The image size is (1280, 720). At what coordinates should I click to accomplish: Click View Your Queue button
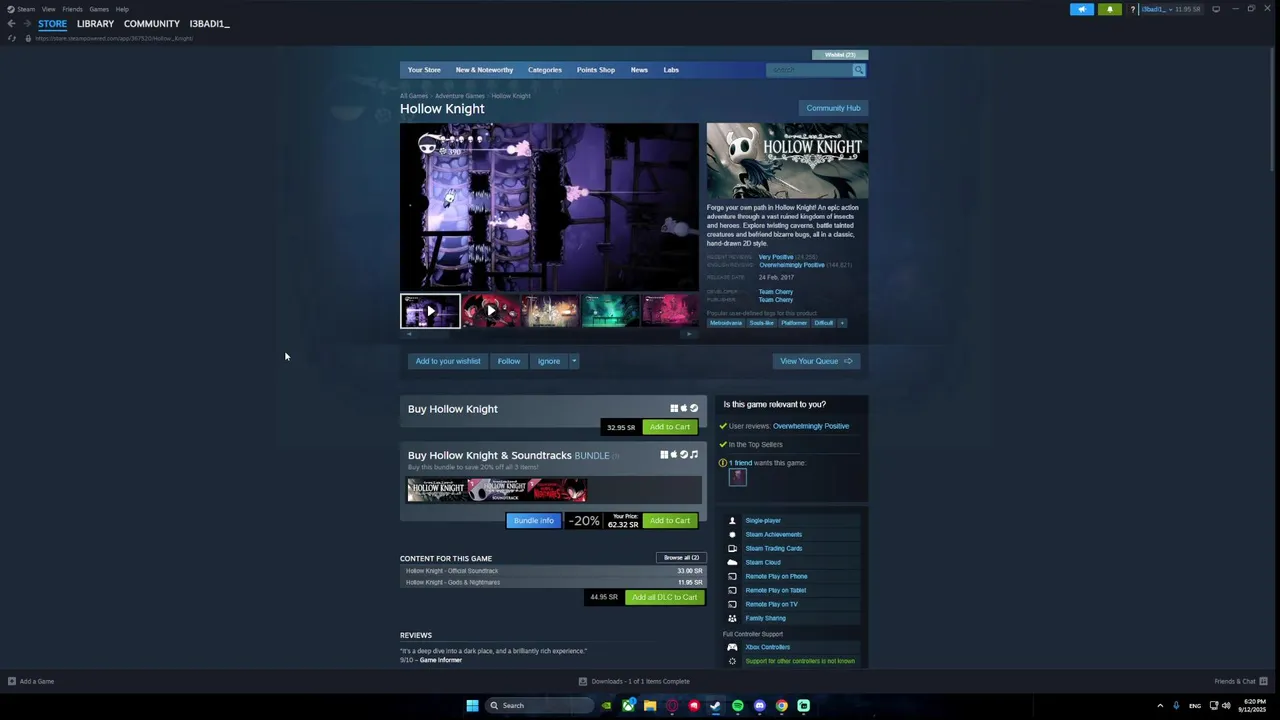(816, 361)
